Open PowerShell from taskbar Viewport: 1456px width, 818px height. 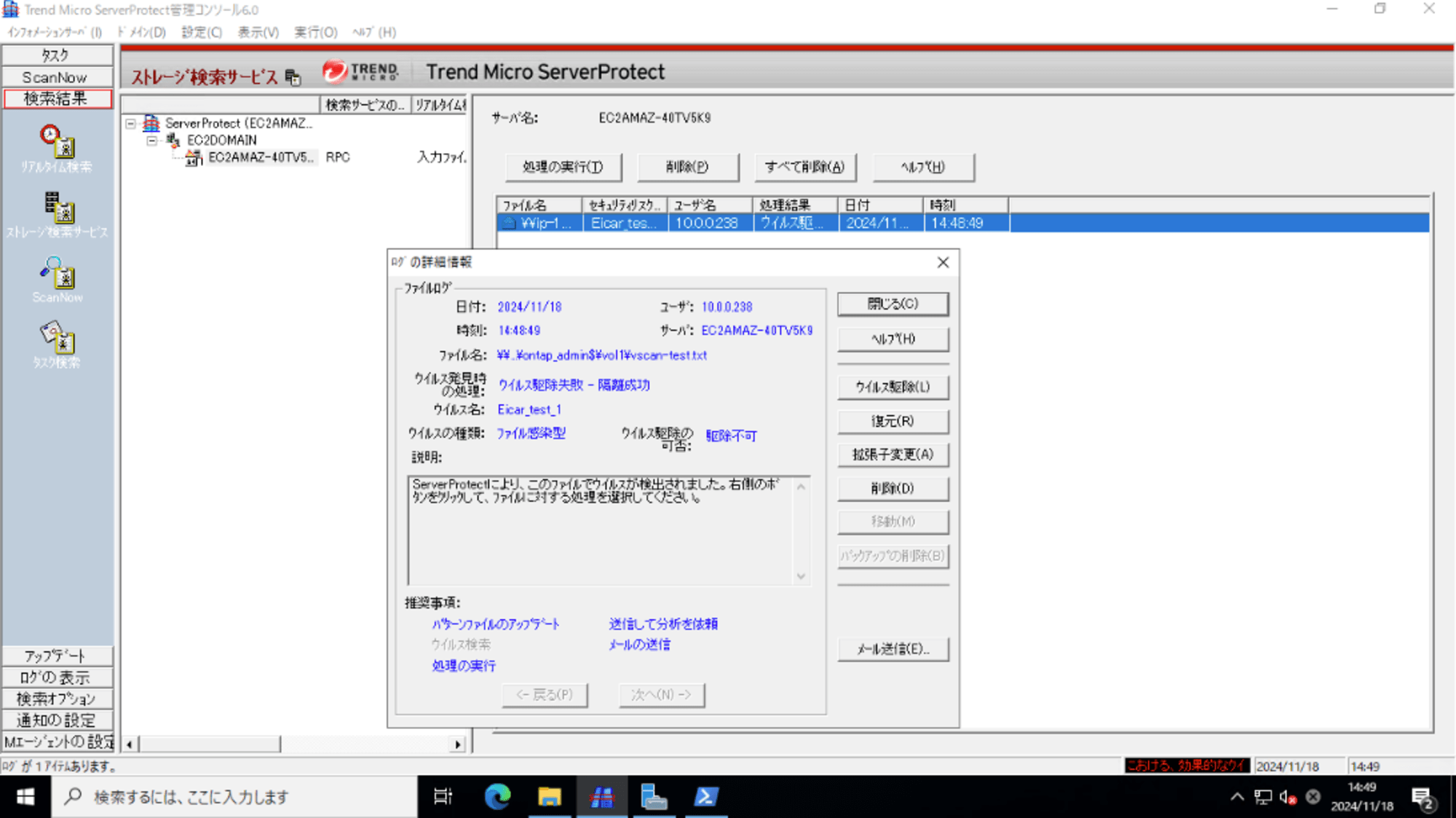click(706, 797)
